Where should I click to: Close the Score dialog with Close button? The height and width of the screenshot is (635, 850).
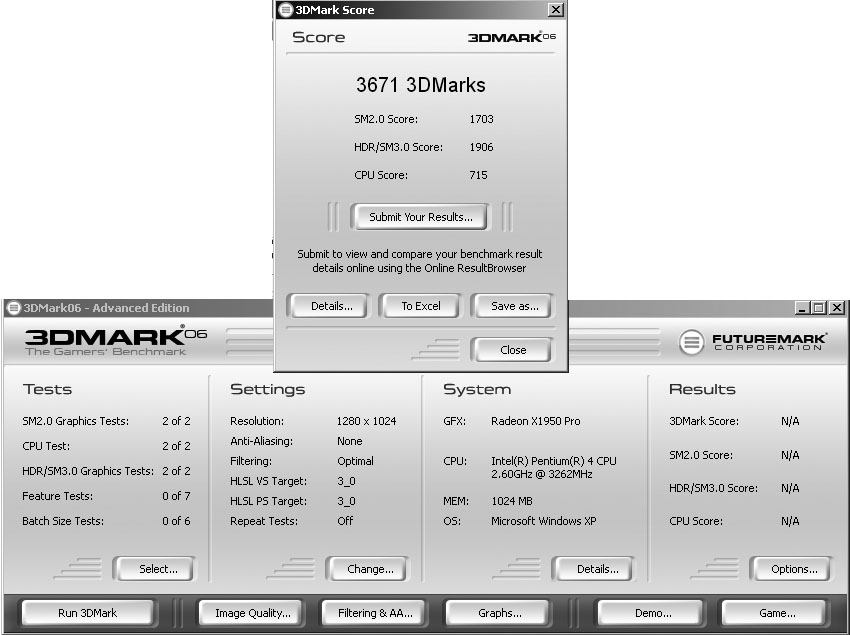513,350
